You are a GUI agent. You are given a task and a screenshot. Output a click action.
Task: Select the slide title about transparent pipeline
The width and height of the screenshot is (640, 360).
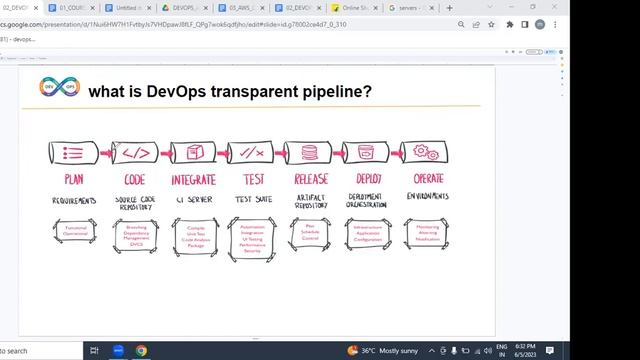point(230,91)
